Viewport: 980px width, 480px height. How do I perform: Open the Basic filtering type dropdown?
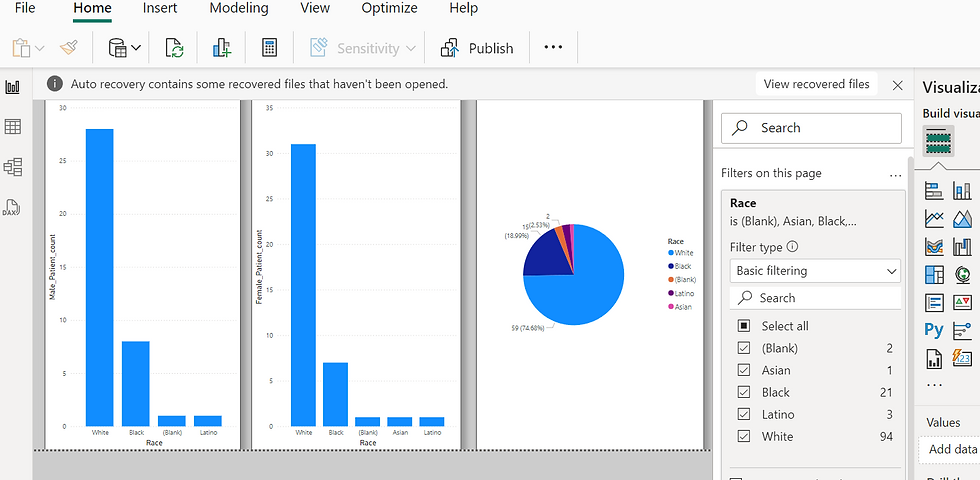pyautogui.click(x=815, y=271)
